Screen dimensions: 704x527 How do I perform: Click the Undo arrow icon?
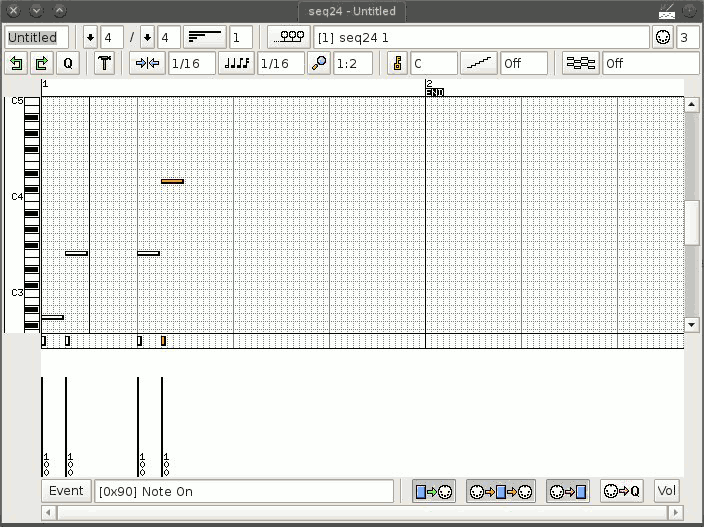point(16,64)
